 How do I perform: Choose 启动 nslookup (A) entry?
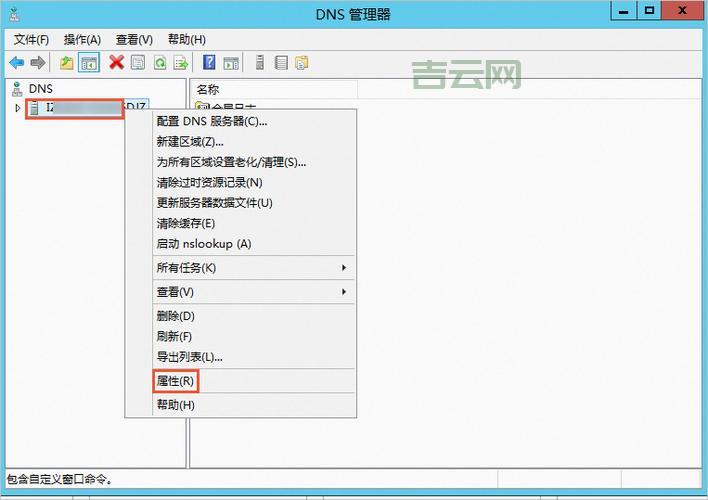coord(254,244)
